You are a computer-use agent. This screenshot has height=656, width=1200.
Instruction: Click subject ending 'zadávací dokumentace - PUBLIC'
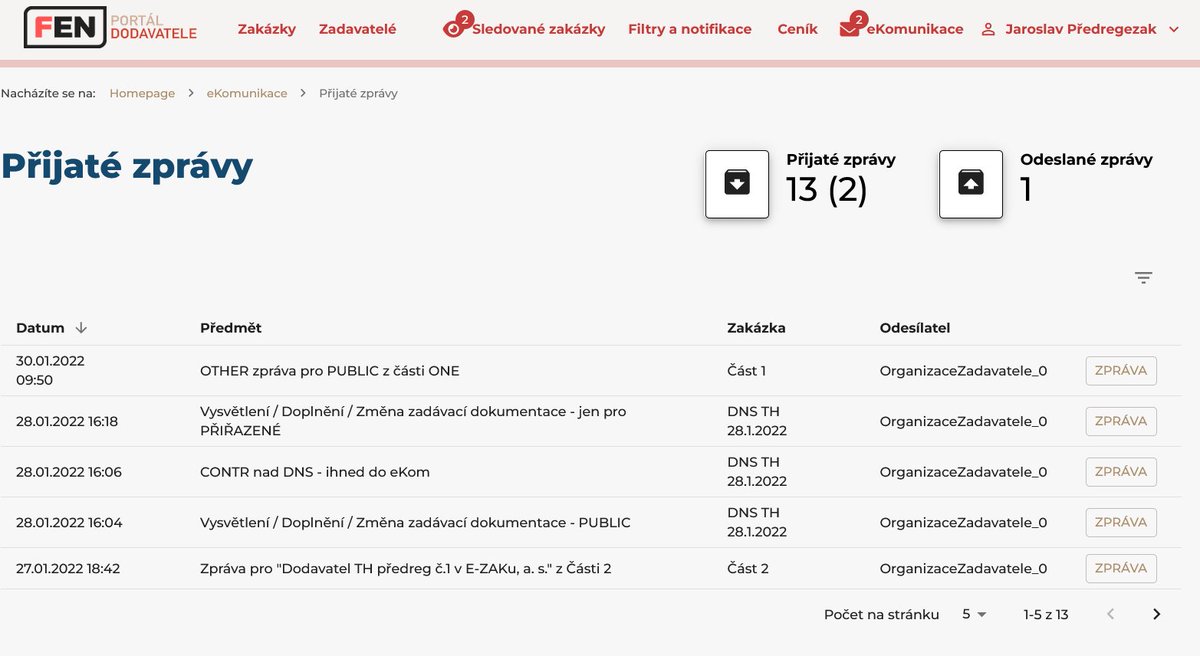pos(415,522)
